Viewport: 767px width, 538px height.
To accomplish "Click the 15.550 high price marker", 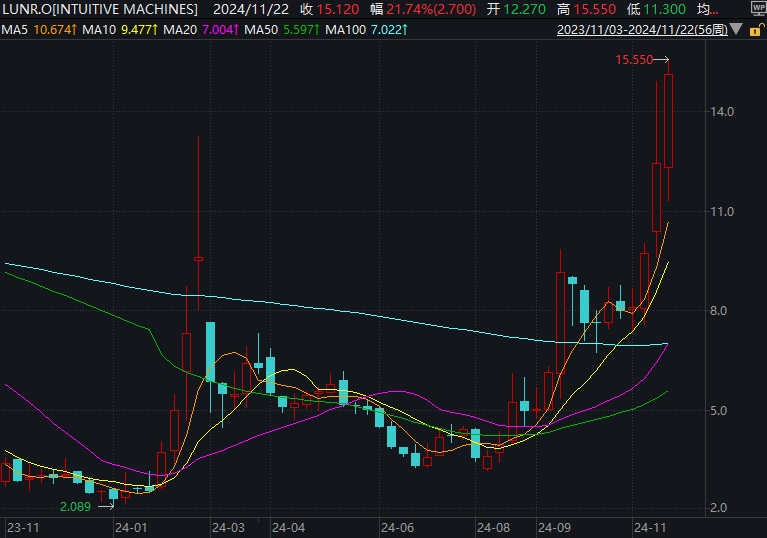I will 634,60.
